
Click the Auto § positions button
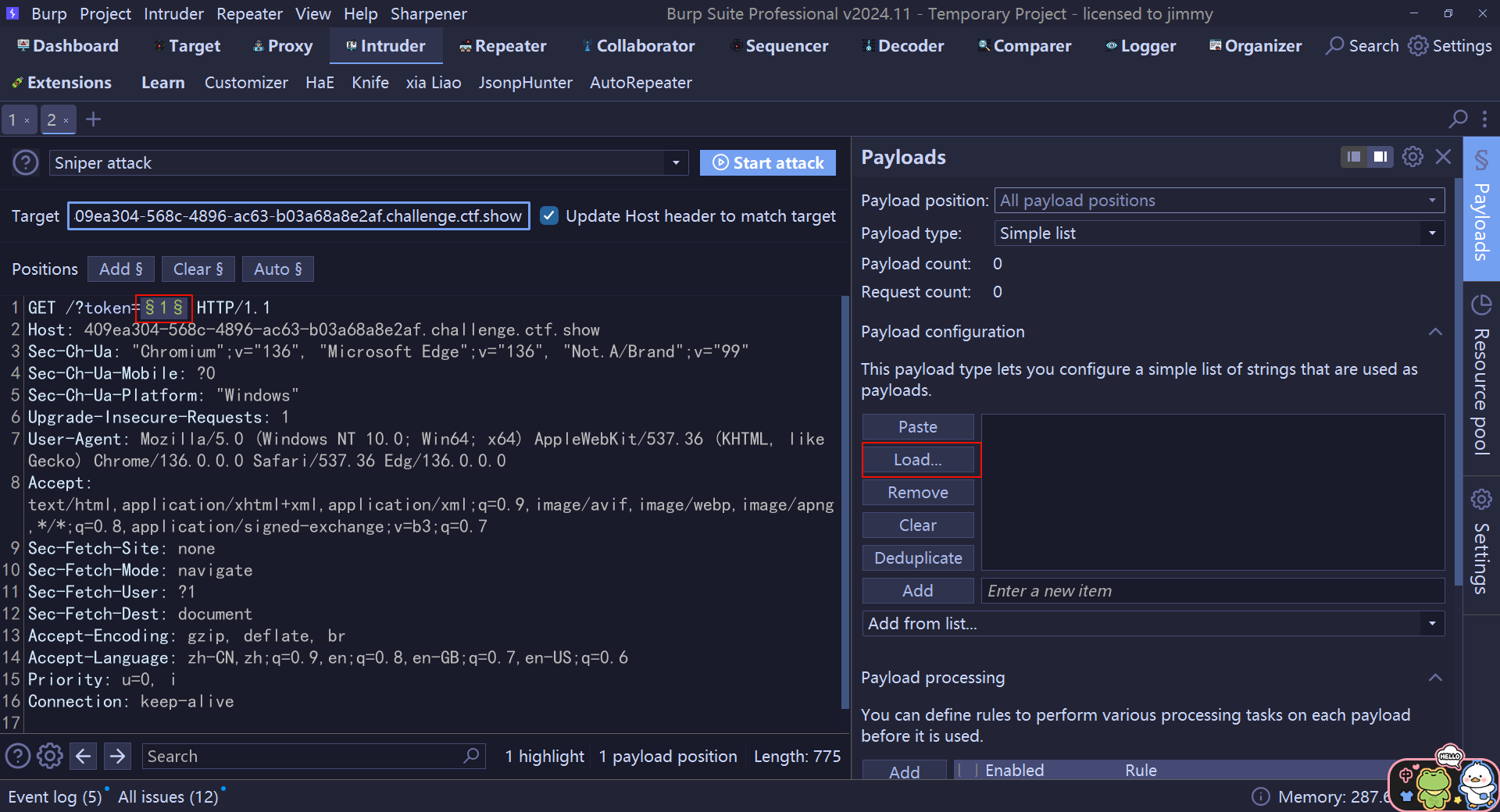[277, 269]
